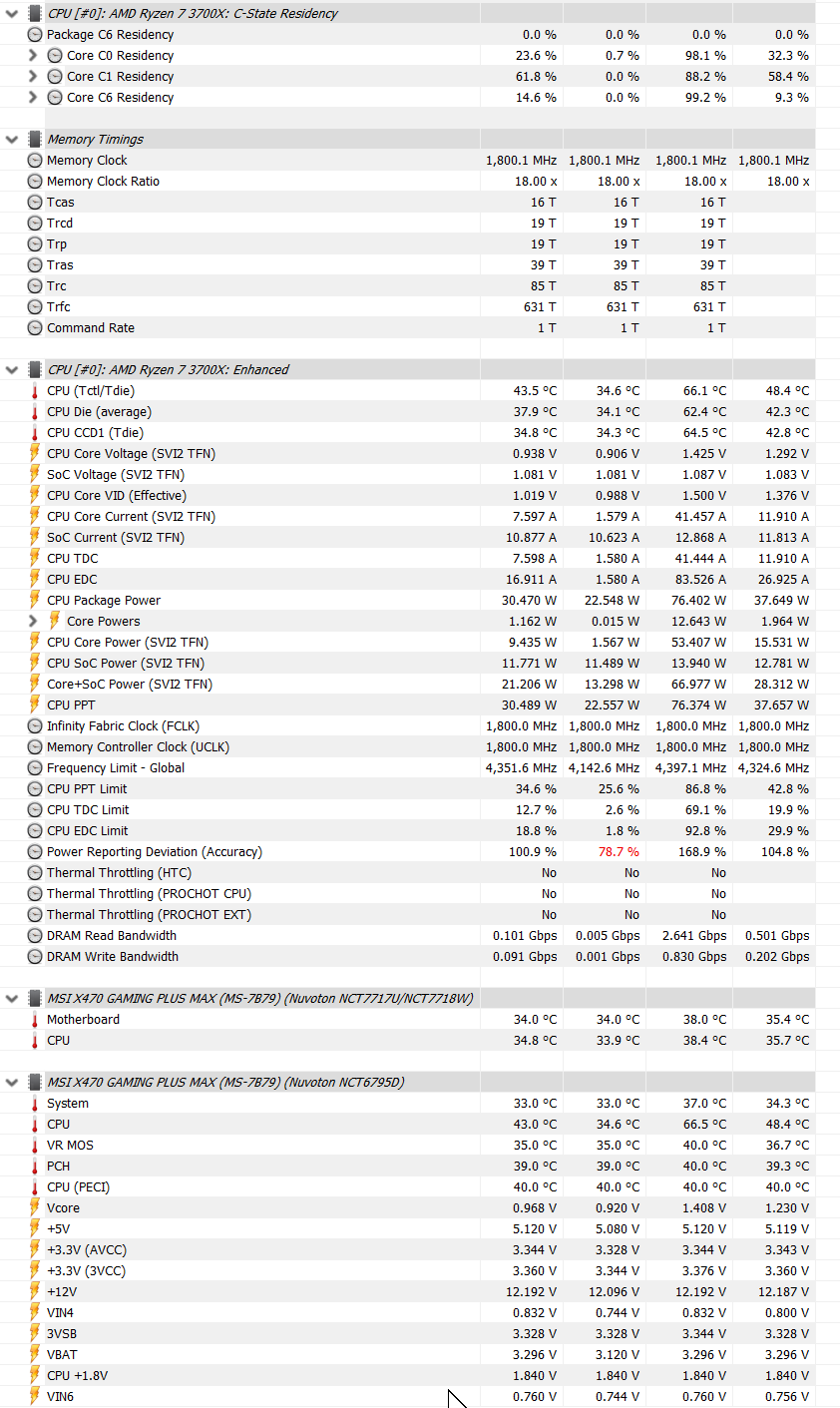The image size is (840, 1408).
Task: Click clock icon beside Infinity Fabric Clock
Action: click(x=35, y=726)
